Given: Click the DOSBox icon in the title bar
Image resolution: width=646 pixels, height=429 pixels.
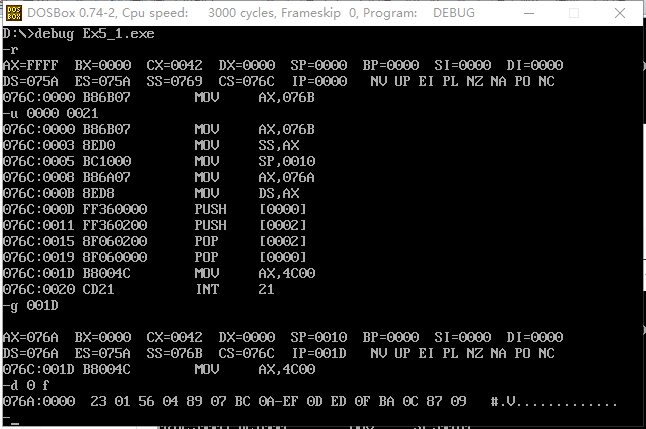Looking at the screenshot, I should pyautogui.click(x=14, y=13).
